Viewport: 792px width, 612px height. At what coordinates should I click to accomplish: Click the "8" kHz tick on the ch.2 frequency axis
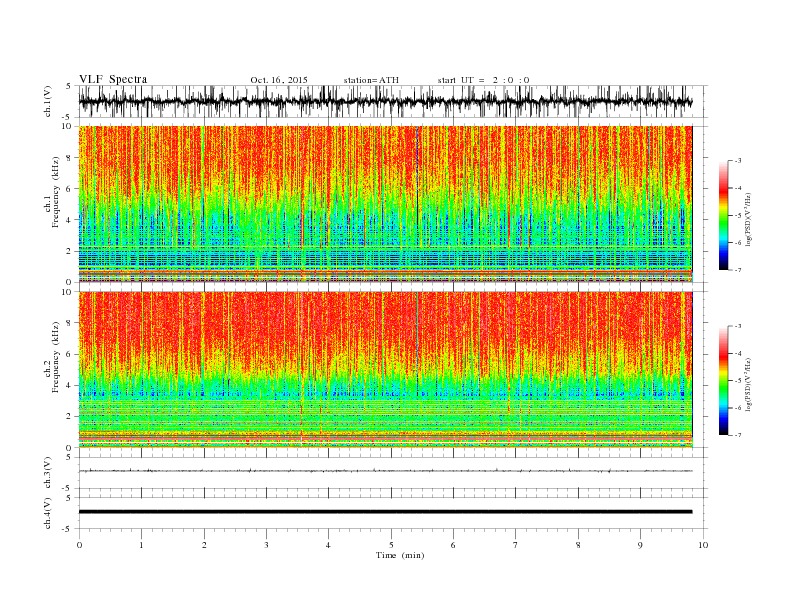(x=70, y=323)
